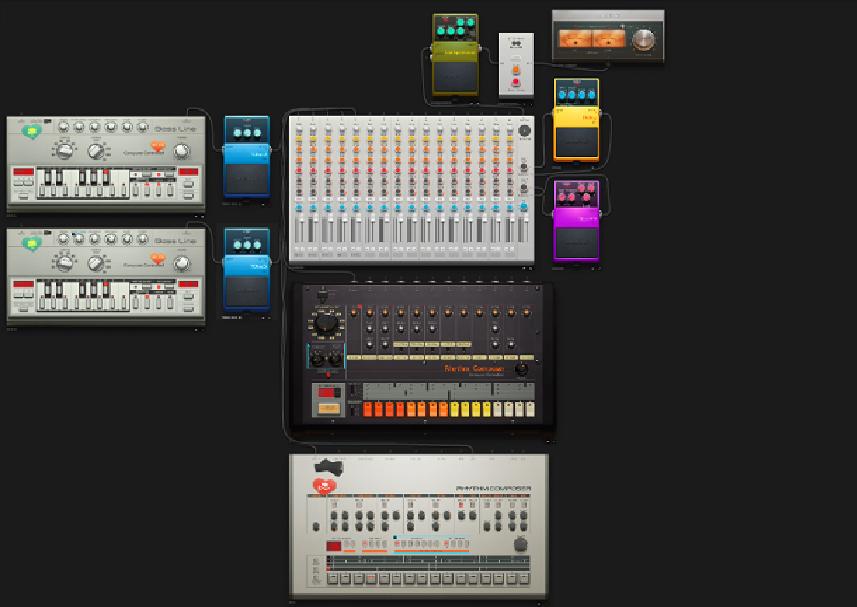
Task: Click the large silver knob on the VU meter unit
Action: click(643, 40)
